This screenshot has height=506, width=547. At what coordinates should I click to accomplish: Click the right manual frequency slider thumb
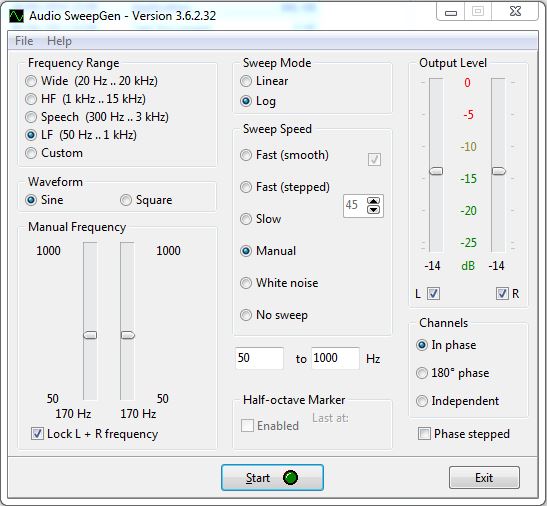(127, 335)
